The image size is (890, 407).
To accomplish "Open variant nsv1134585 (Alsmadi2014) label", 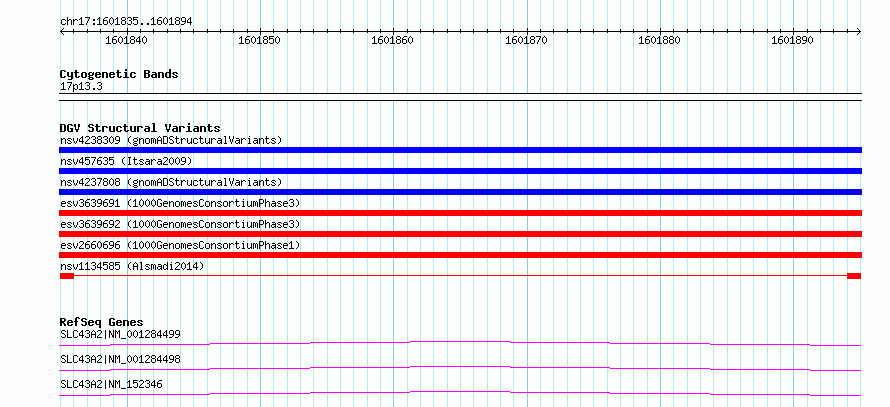I will [x=132, y=266].
